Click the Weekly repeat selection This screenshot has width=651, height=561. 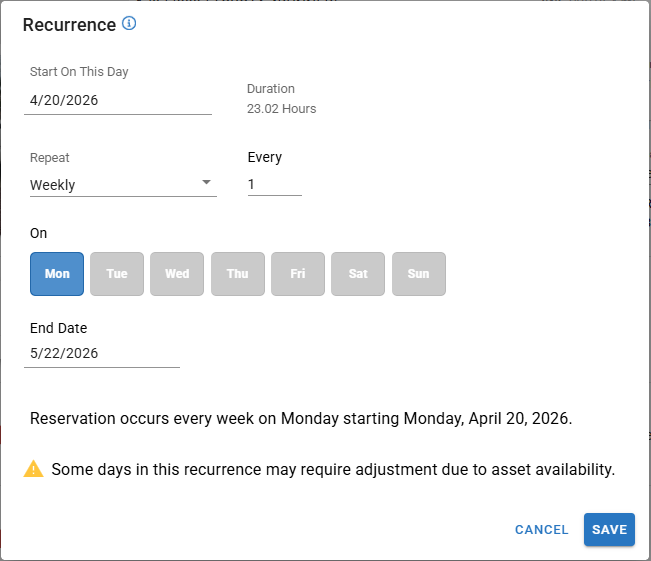pos(110,185)
